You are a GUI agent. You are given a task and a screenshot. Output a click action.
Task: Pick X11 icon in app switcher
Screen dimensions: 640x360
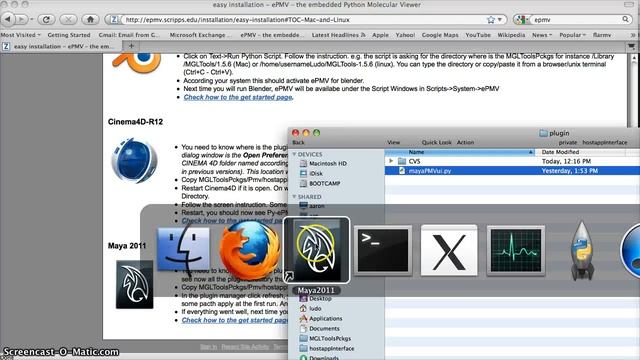click(x=449, y=250)
